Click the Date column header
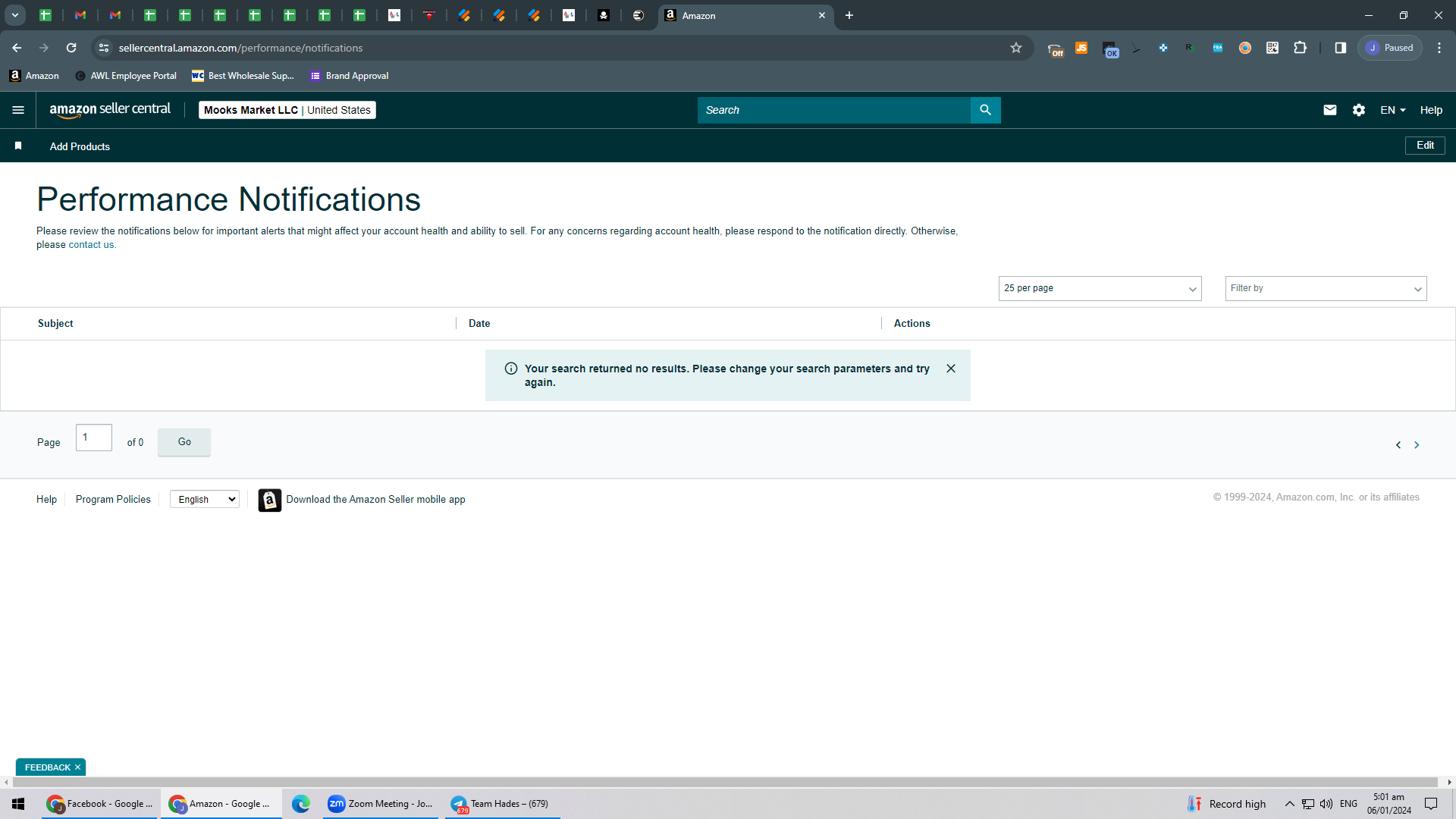This screenshot has width=1456, height=819. 479,323
